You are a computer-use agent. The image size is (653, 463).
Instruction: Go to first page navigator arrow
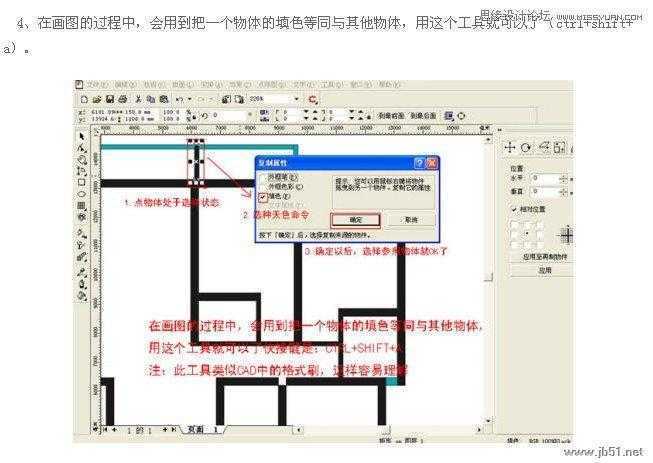[x=105, y=429]
